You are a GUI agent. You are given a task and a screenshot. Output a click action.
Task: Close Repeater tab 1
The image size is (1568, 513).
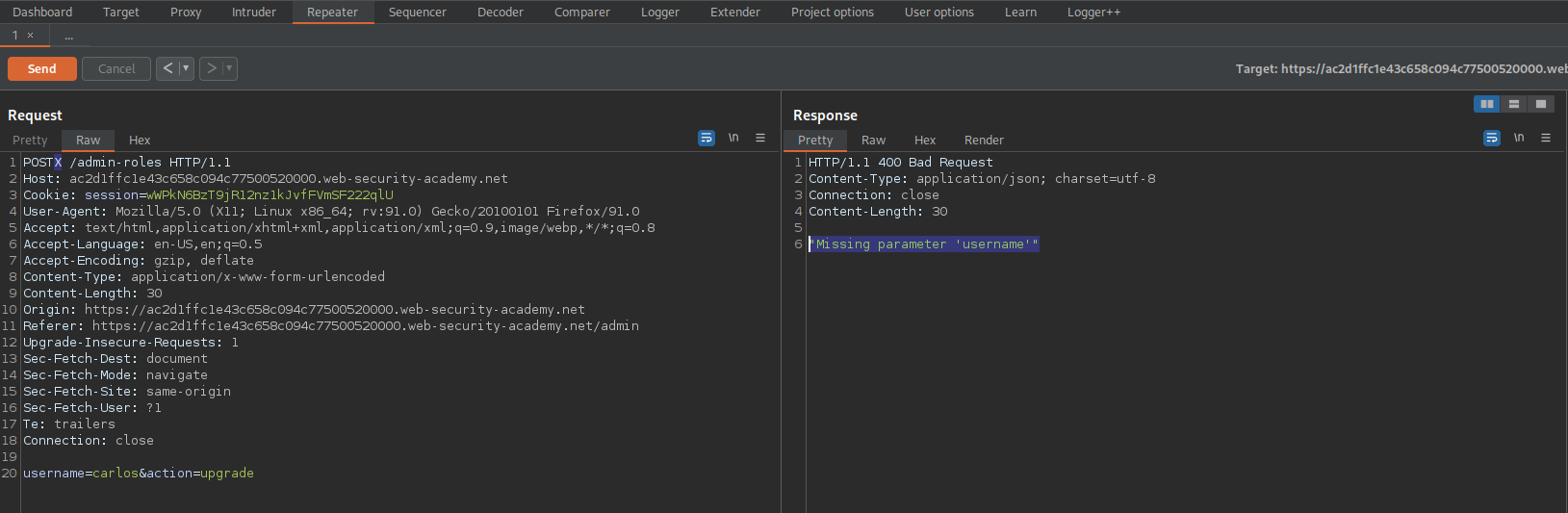pyautogui.click(x=30, y=35)
